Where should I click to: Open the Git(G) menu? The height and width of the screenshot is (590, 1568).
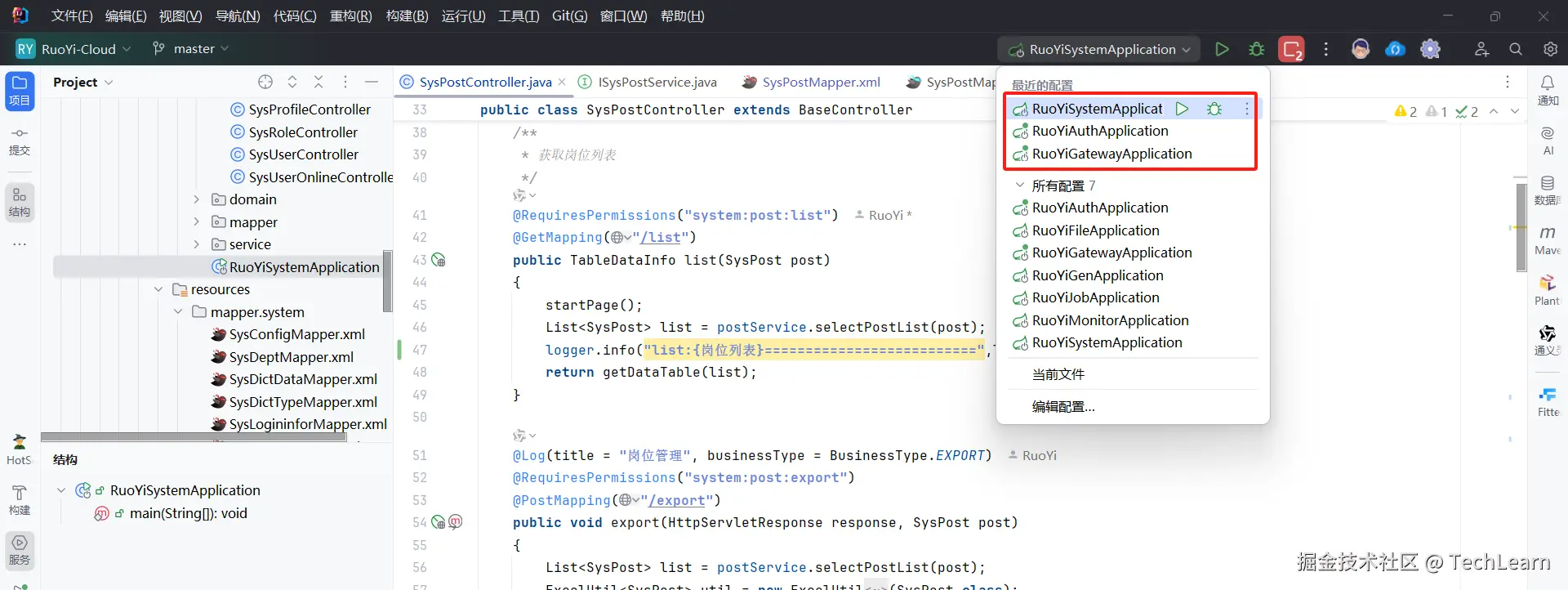click(x=569, y=16)
